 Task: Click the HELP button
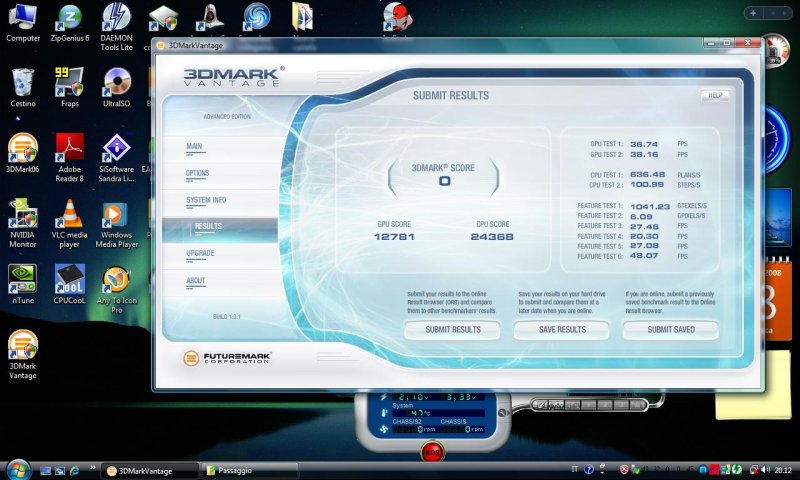pos(715,95)
